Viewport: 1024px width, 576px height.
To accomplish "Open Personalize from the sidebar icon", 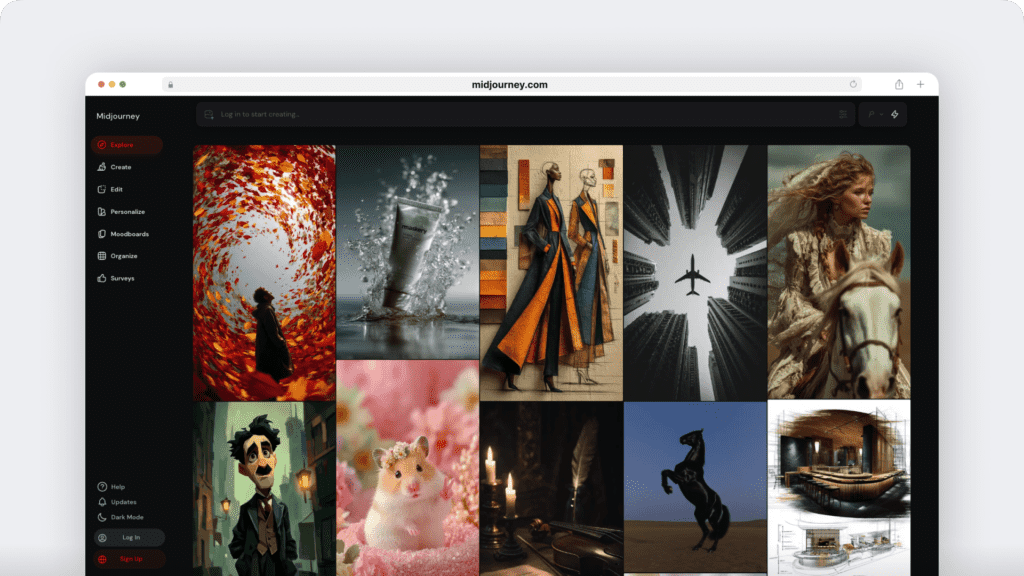I will point(102,212).
